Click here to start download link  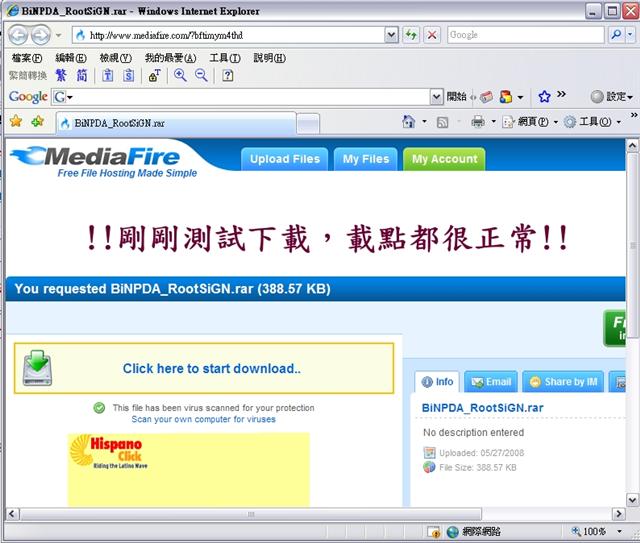[x=212, y=369]
